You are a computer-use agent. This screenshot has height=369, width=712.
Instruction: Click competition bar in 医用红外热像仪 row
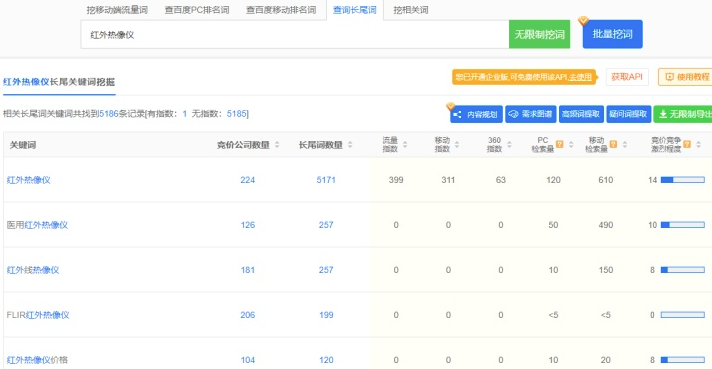pyautogui.click(x=682, y=225)
